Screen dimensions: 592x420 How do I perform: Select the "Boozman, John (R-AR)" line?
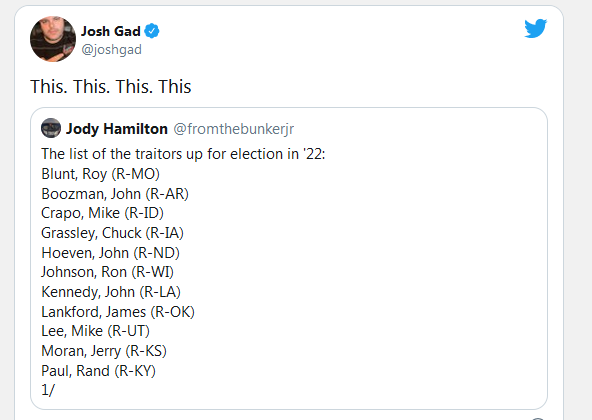tap(115, 194)
